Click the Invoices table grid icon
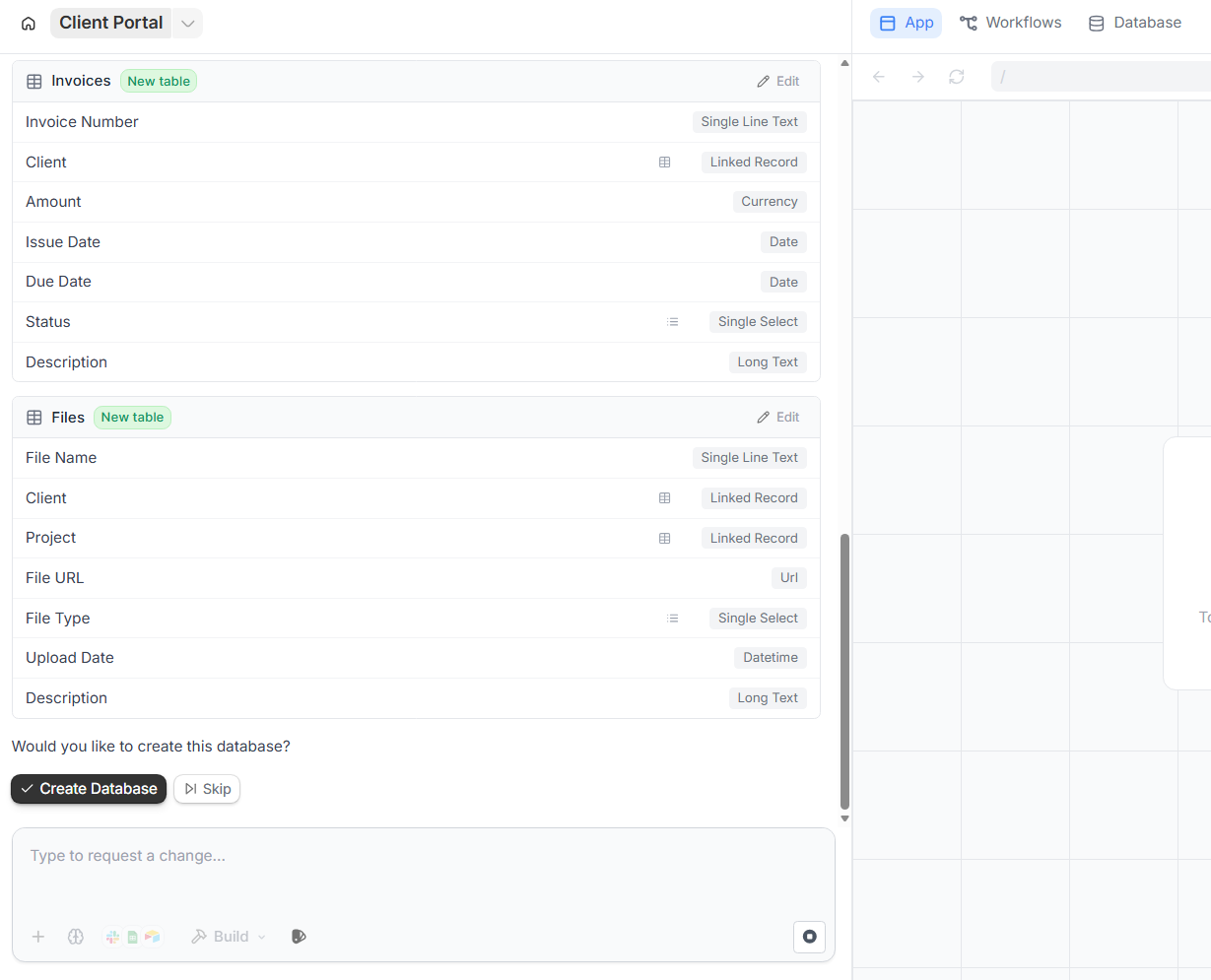 point(34,82)
